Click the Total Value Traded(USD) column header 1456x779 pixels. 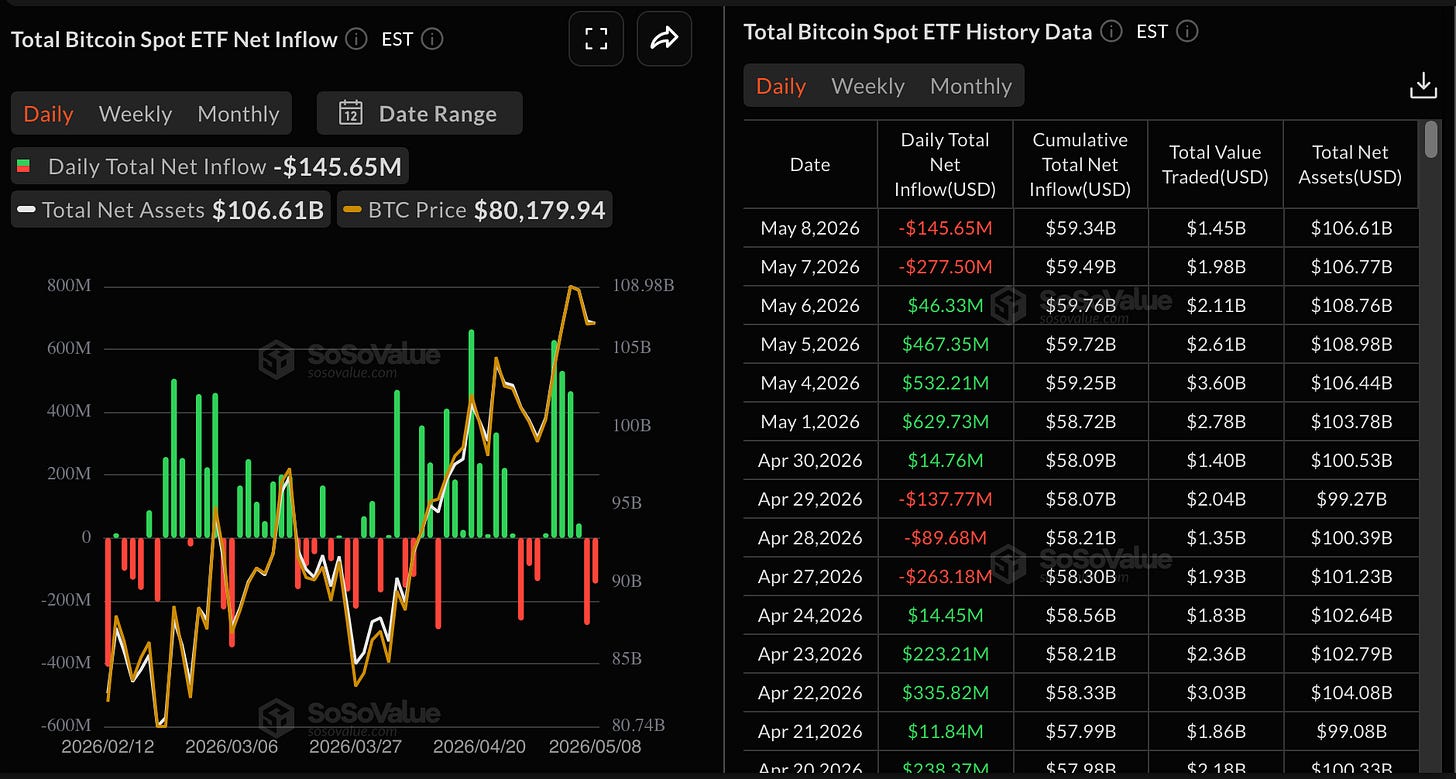point(1215,165)
